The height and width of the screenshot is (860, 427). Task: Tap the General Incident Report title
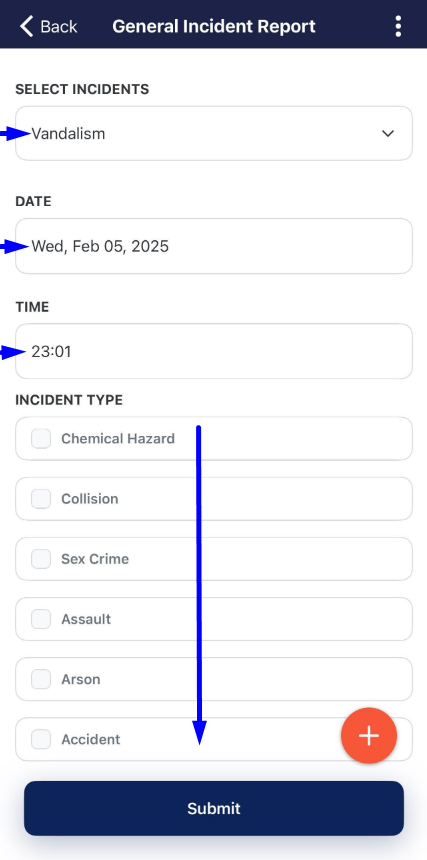click(x=214, y=26)
